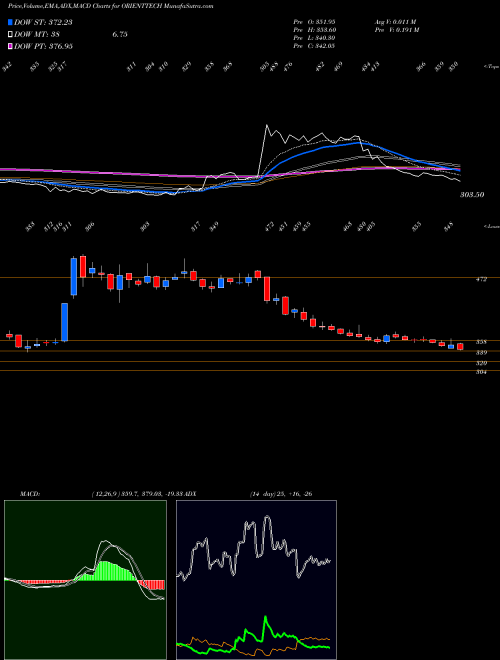The image size is (500, 660).
Task: Click the blue DOW ST legend square
Action: click(11, 22)
